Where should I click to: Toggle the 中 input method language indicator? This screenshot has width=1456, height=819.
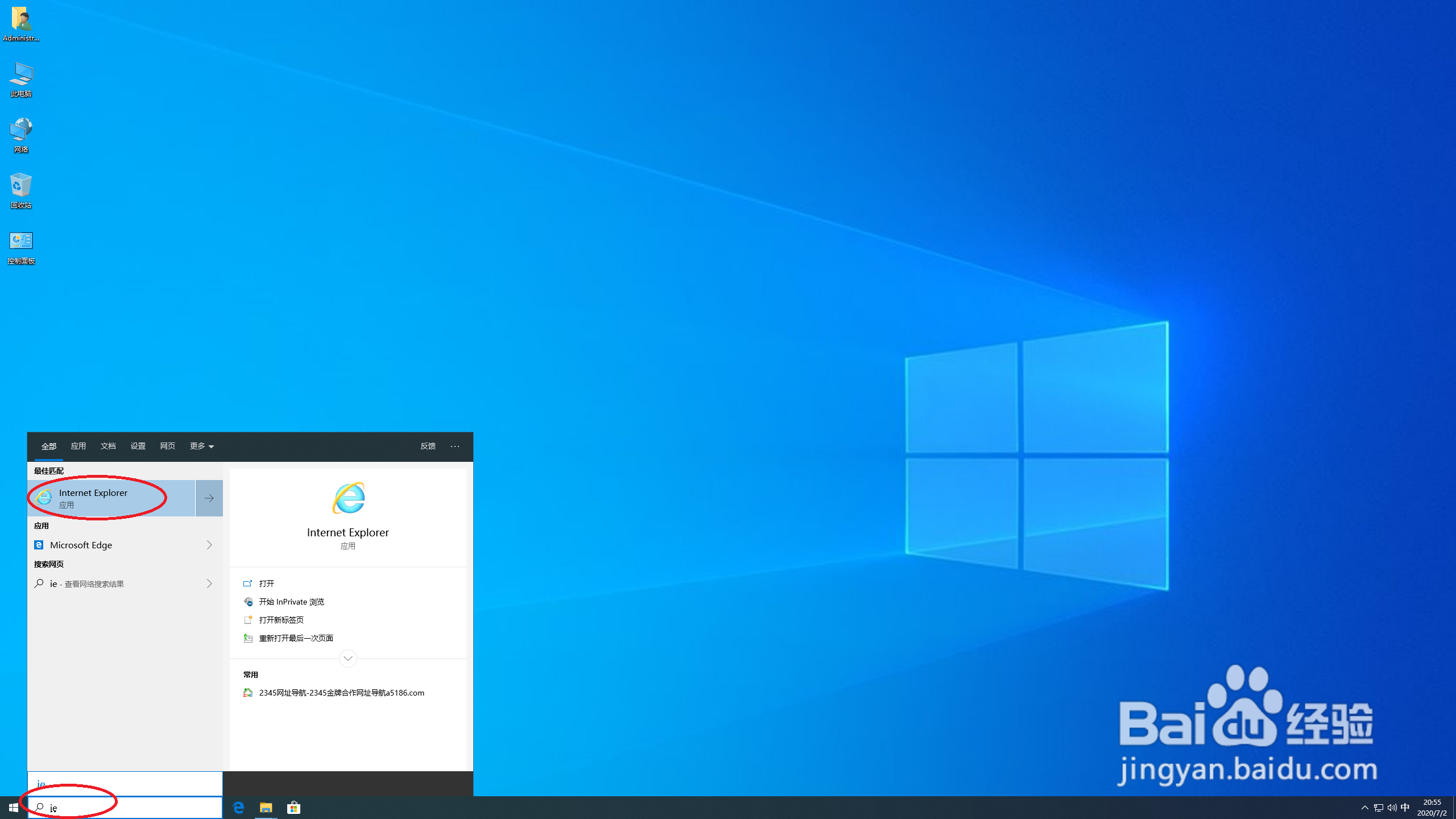click(1405, 807)
